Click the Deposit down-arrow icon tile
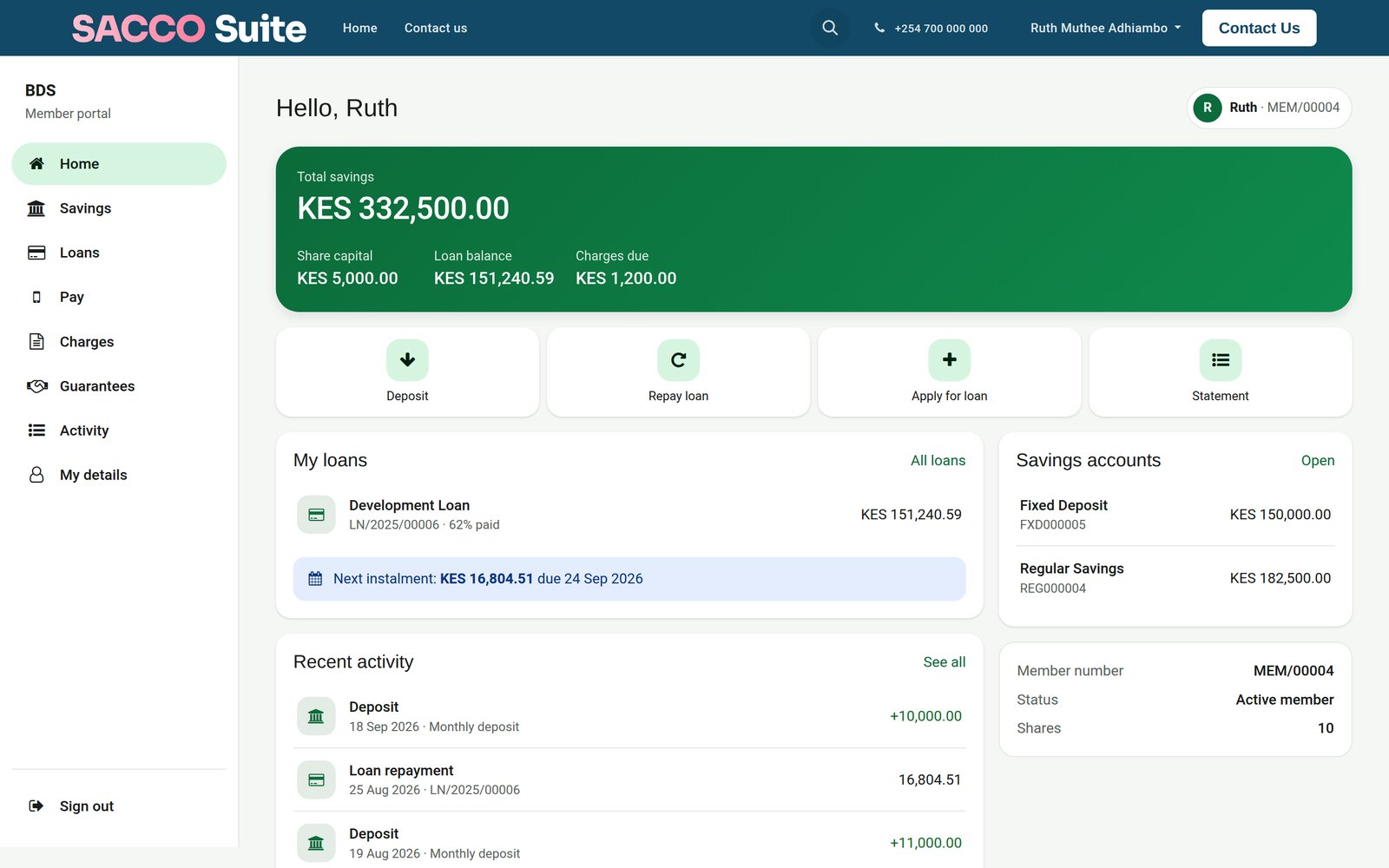The width and height of the screenshot is (1389, 868). tap(407, 360)
